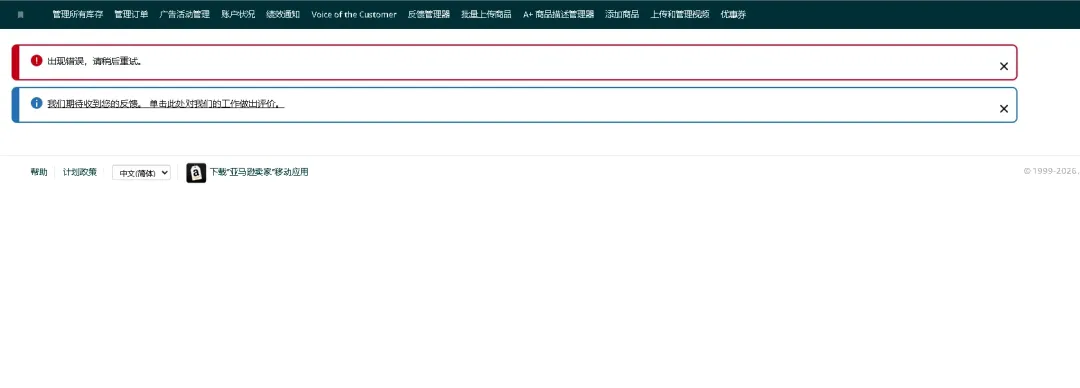1080x388 pixels.
Task: Go to 广告活动管理
Action: click(x=185, y=14)
